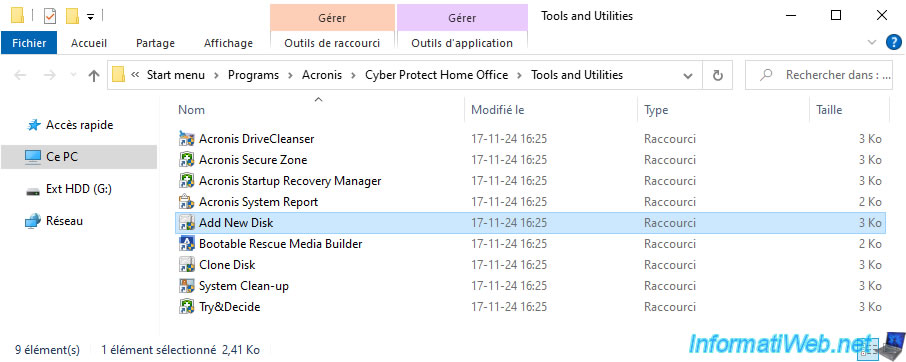Click the Clone Disk shortcut icon

pyautogui.click(x=186, y=264)
